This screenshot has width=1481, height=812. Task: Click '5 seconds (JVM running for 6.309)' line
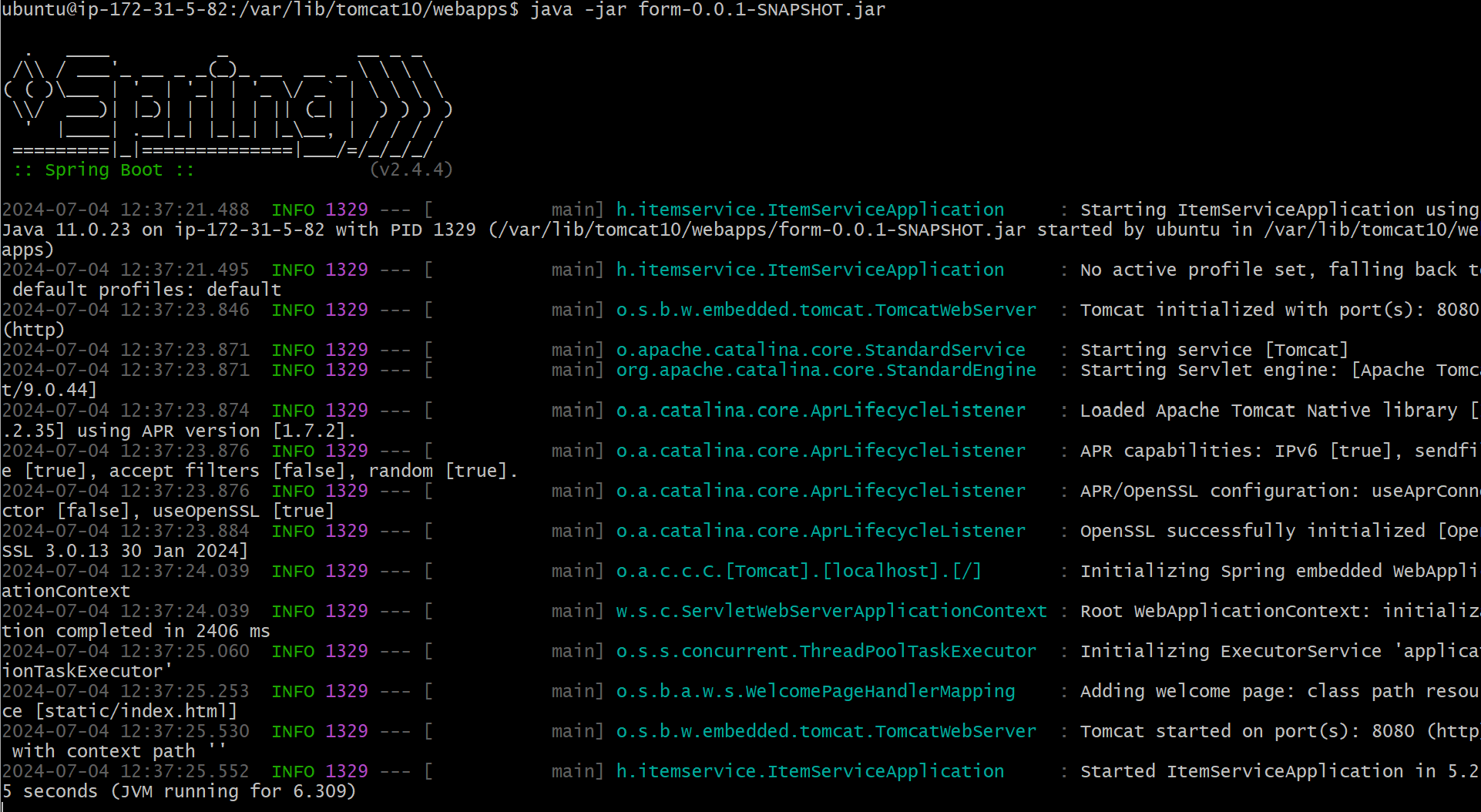tap(179, 791)
